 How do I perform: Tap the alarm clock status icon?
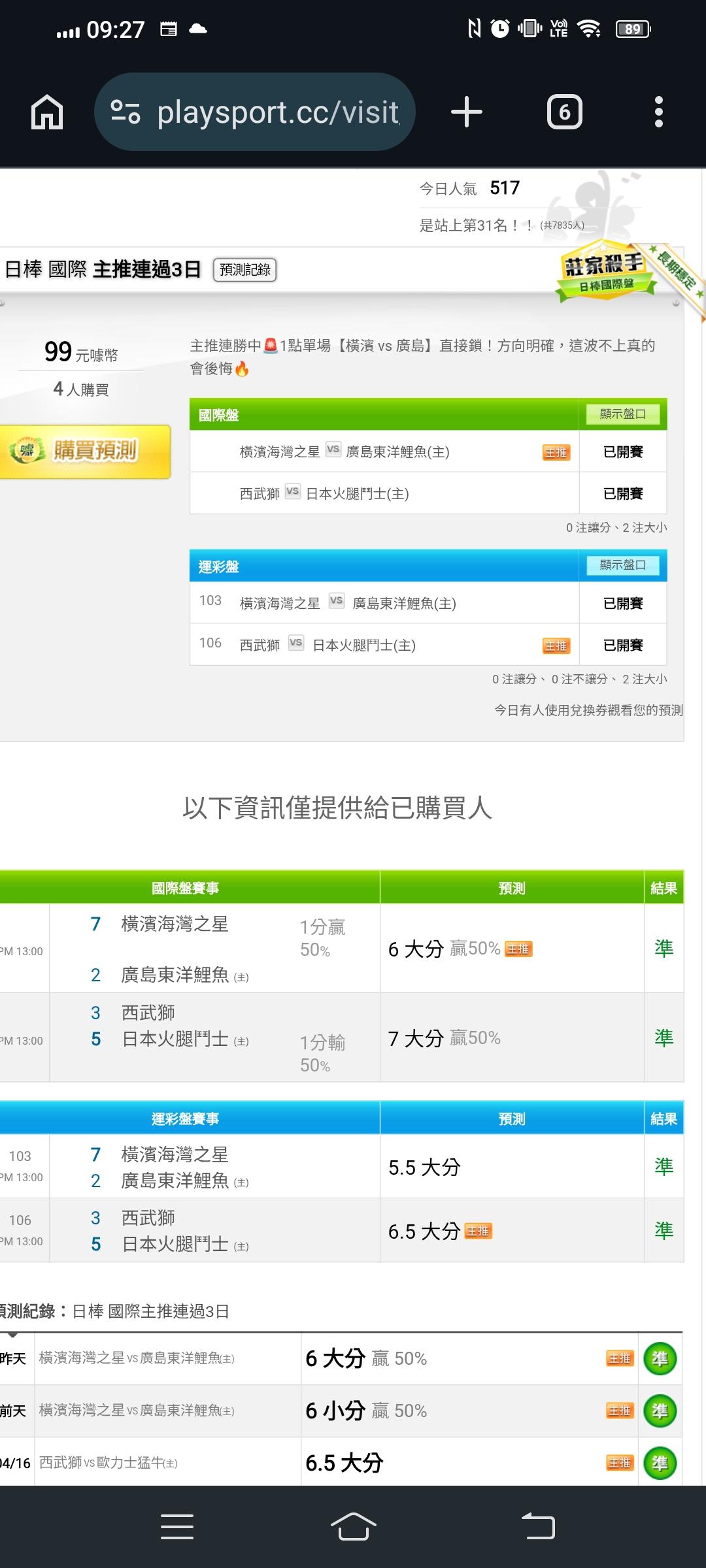tap(500, 28)
